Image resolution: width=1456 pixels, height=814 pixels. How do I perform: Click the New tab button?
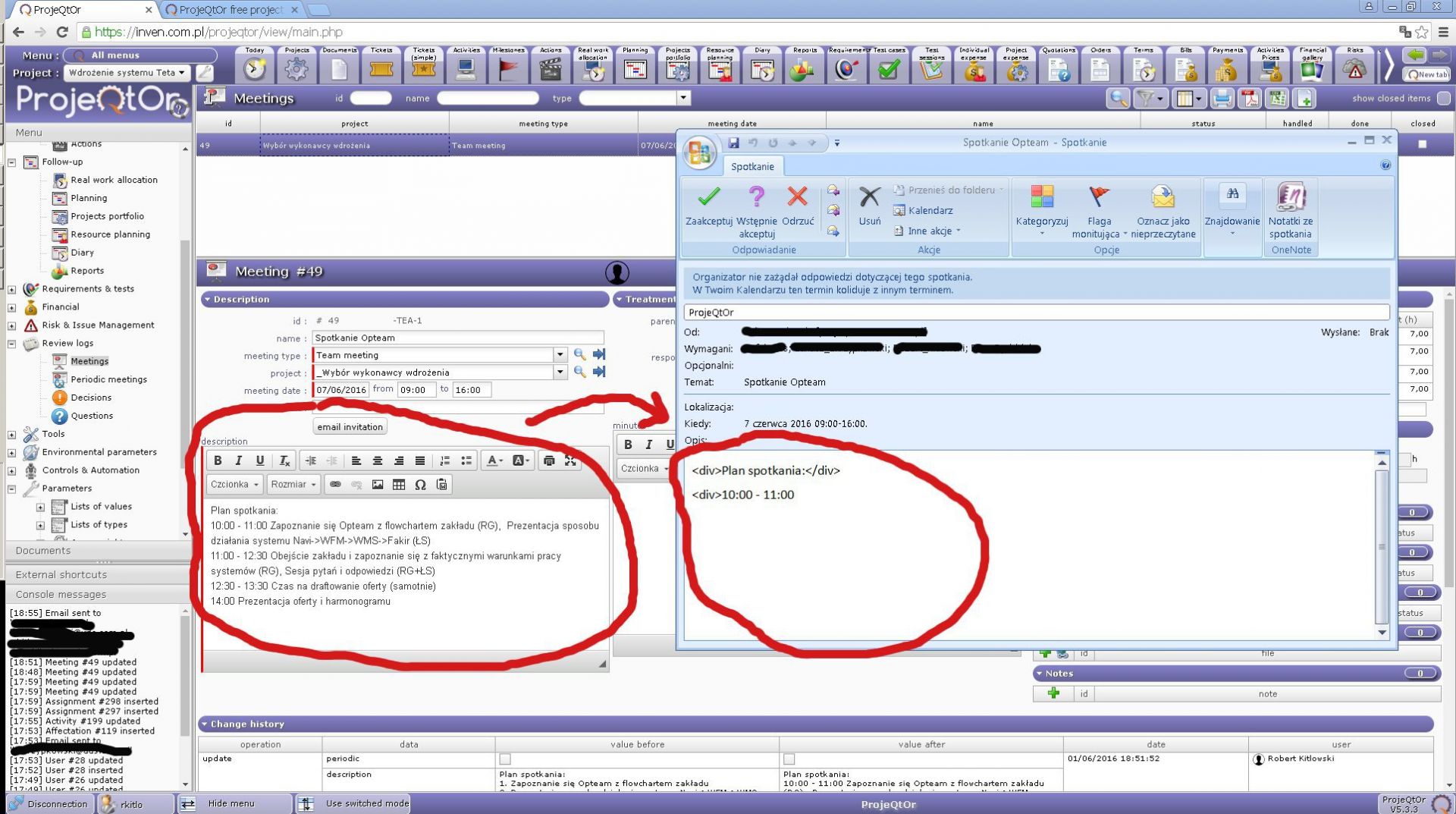pyautogui.click(x=1426, y=74)
